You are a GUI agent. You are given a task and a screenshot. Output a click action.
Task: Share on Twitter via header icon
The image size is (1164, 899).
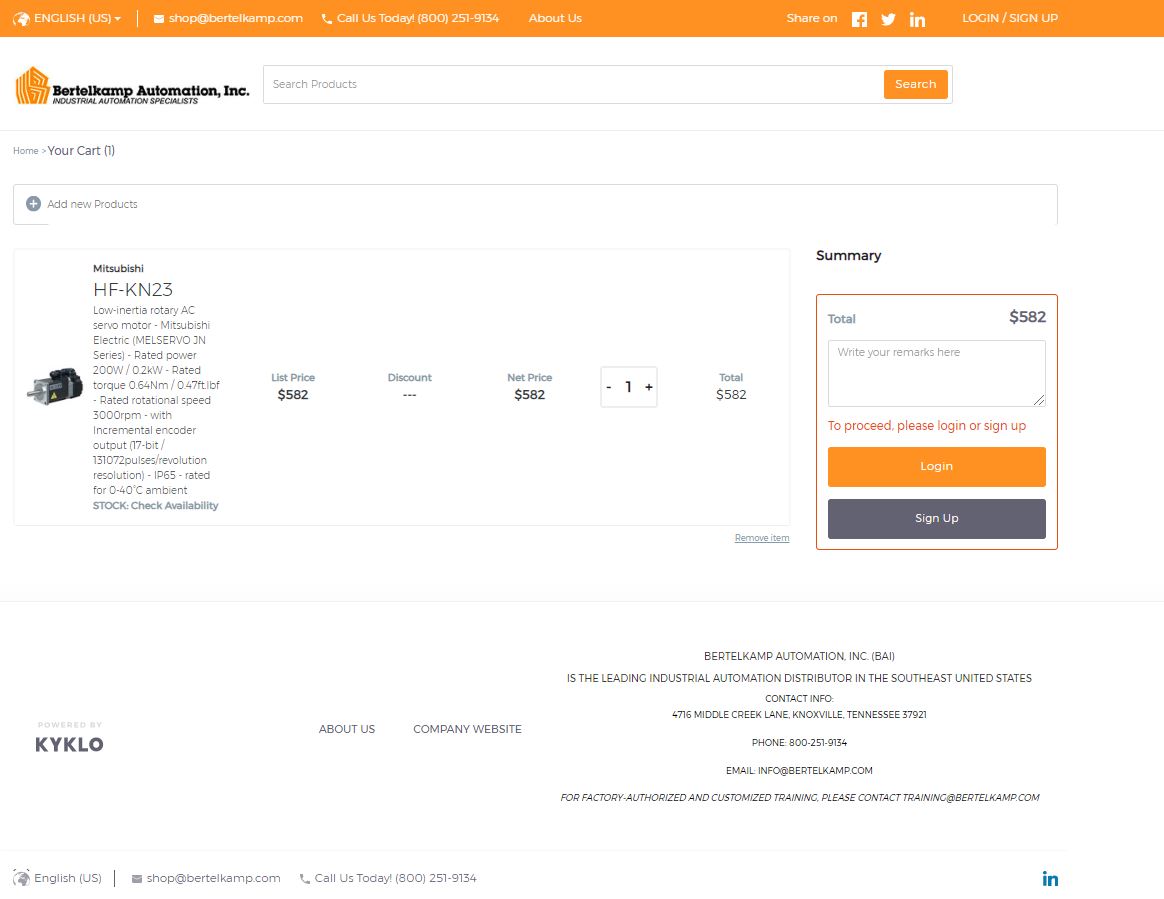tap(888, 19)
